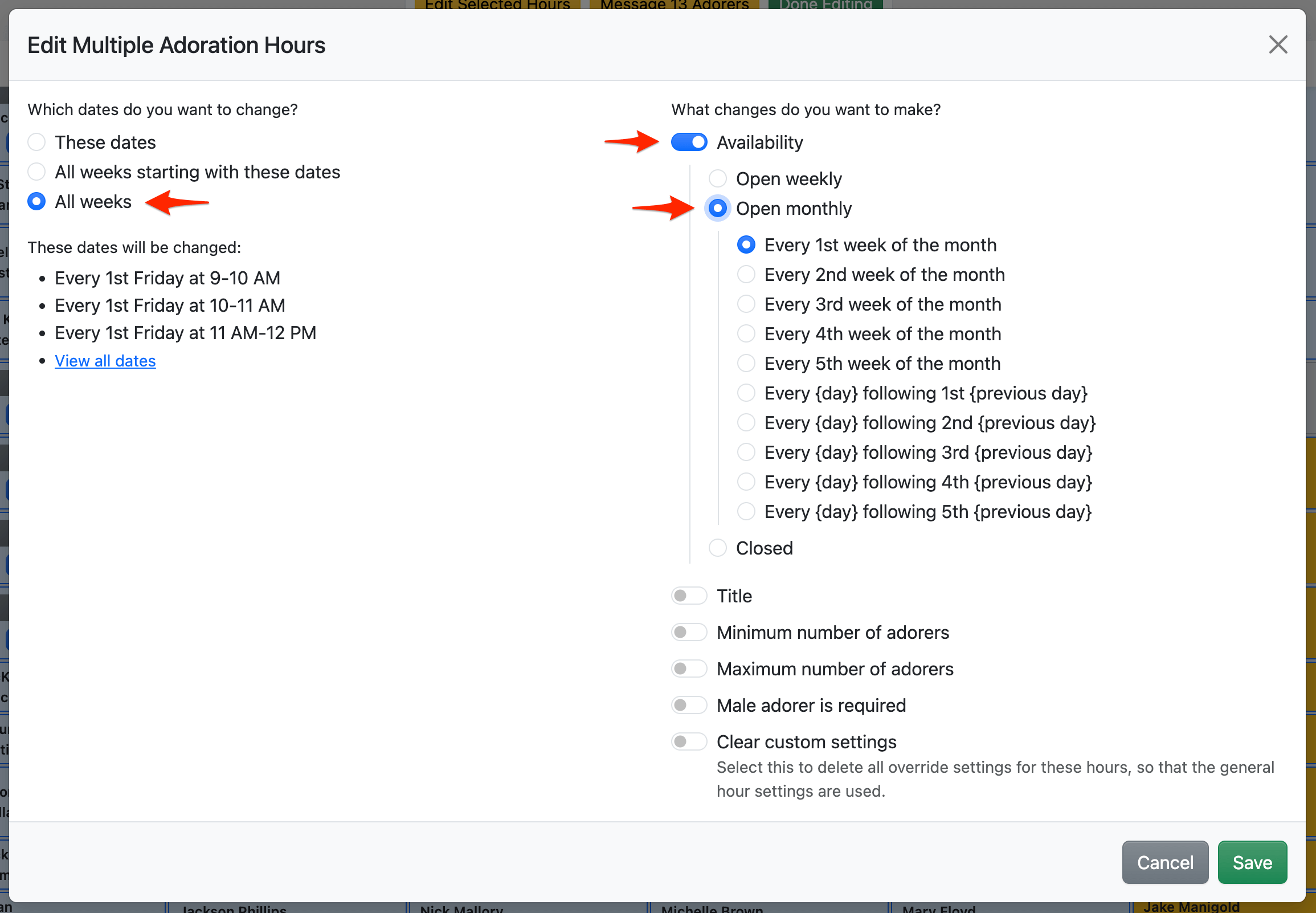
Task: Pick Every {day} following 1st {previous day}
Action: [746, 393]
